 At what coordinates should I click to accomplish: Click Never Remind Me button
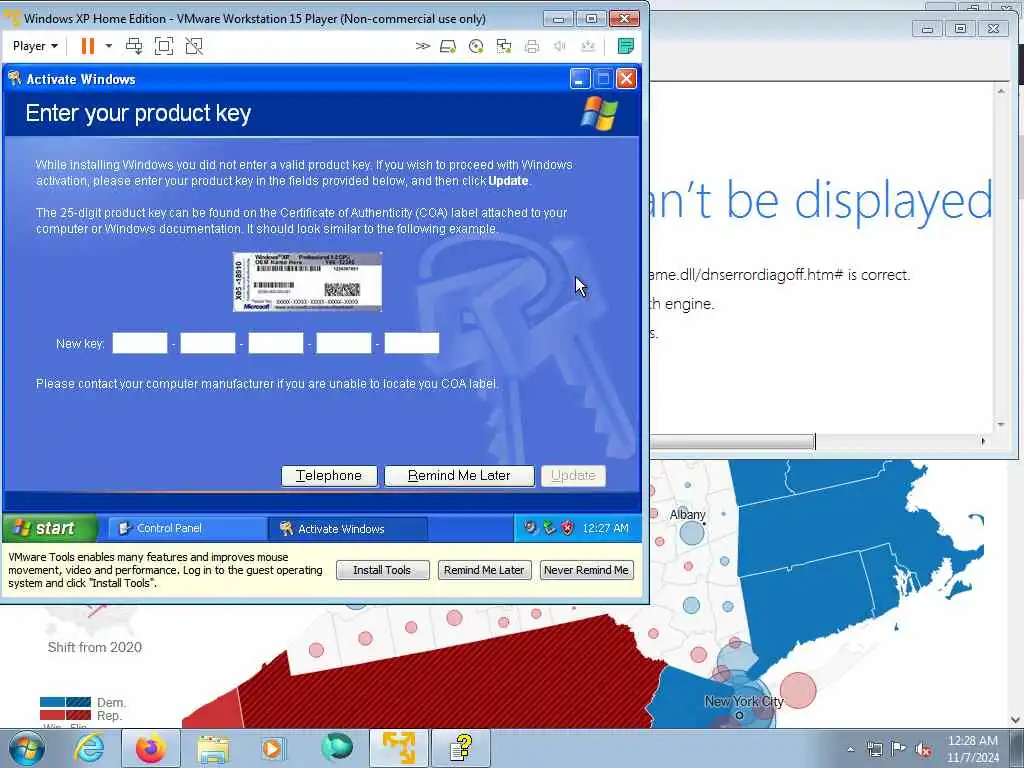coord(586,570)
